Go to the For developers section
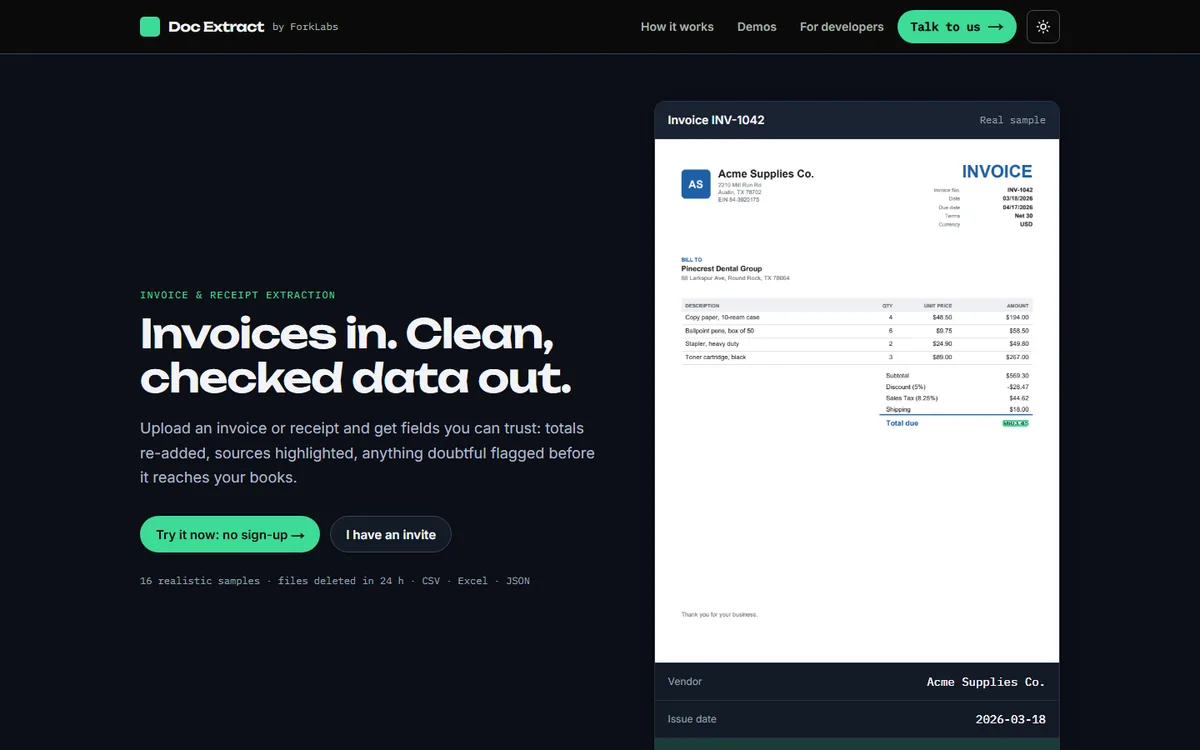The image size is (1200, 750). [842, 27]
